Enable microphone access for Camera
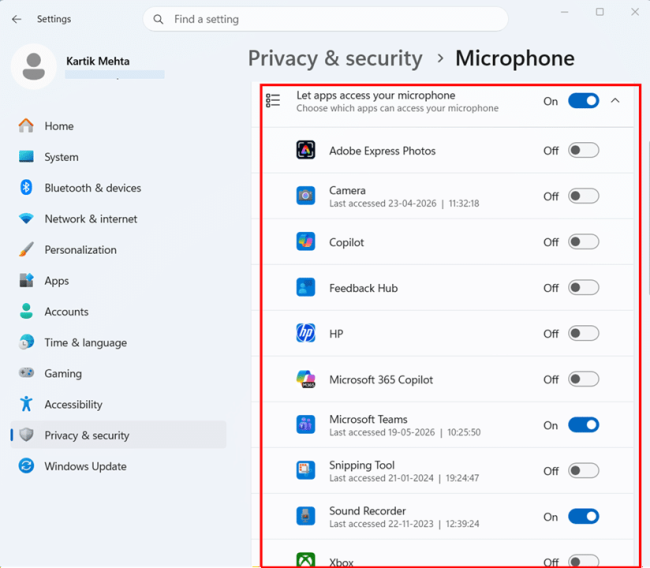 [x=583, y=196]
